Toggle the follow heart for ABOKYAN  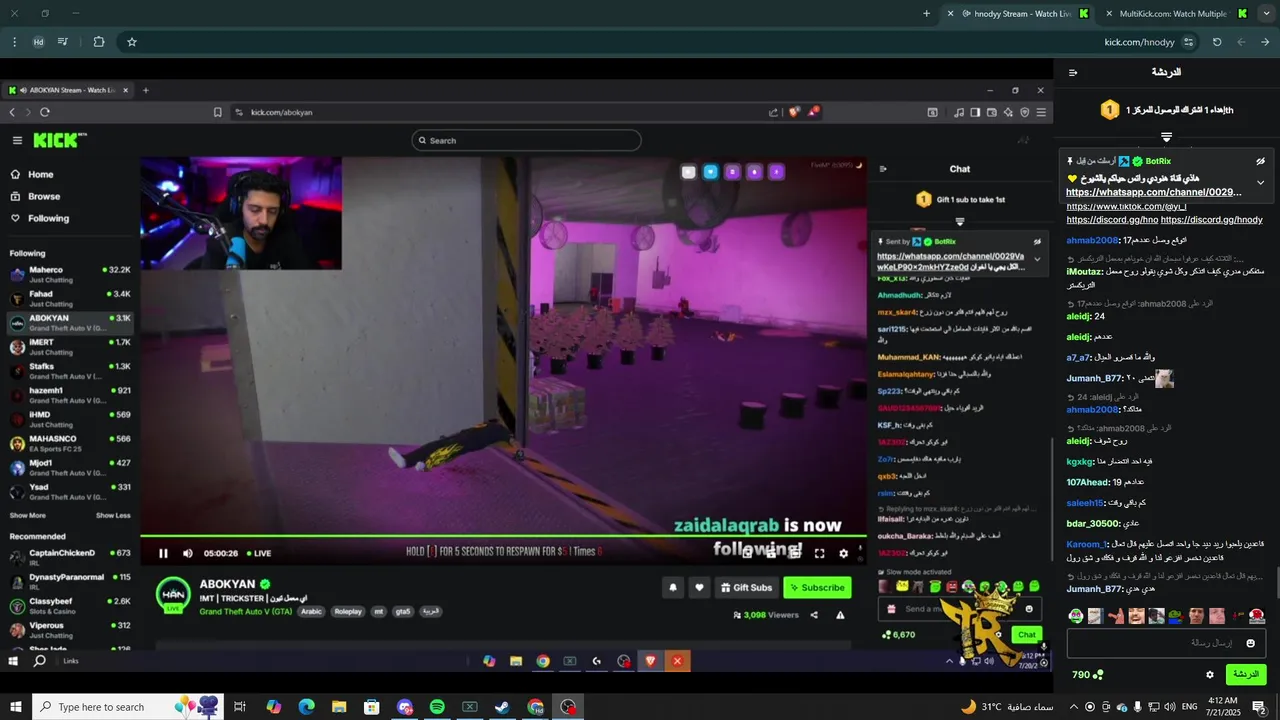coord(700,588)
